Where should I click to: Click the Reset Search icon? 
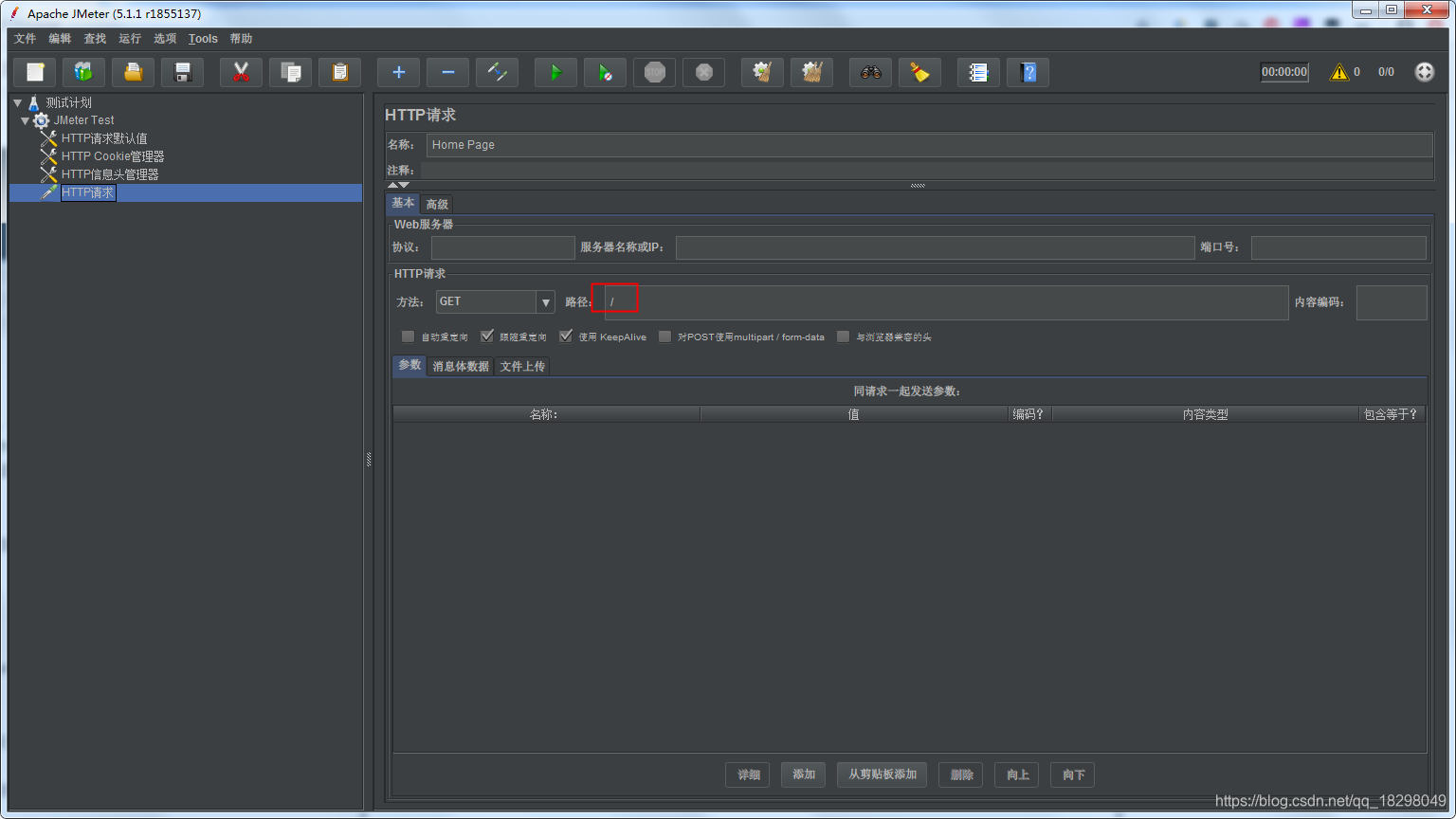tap(920, 72)
